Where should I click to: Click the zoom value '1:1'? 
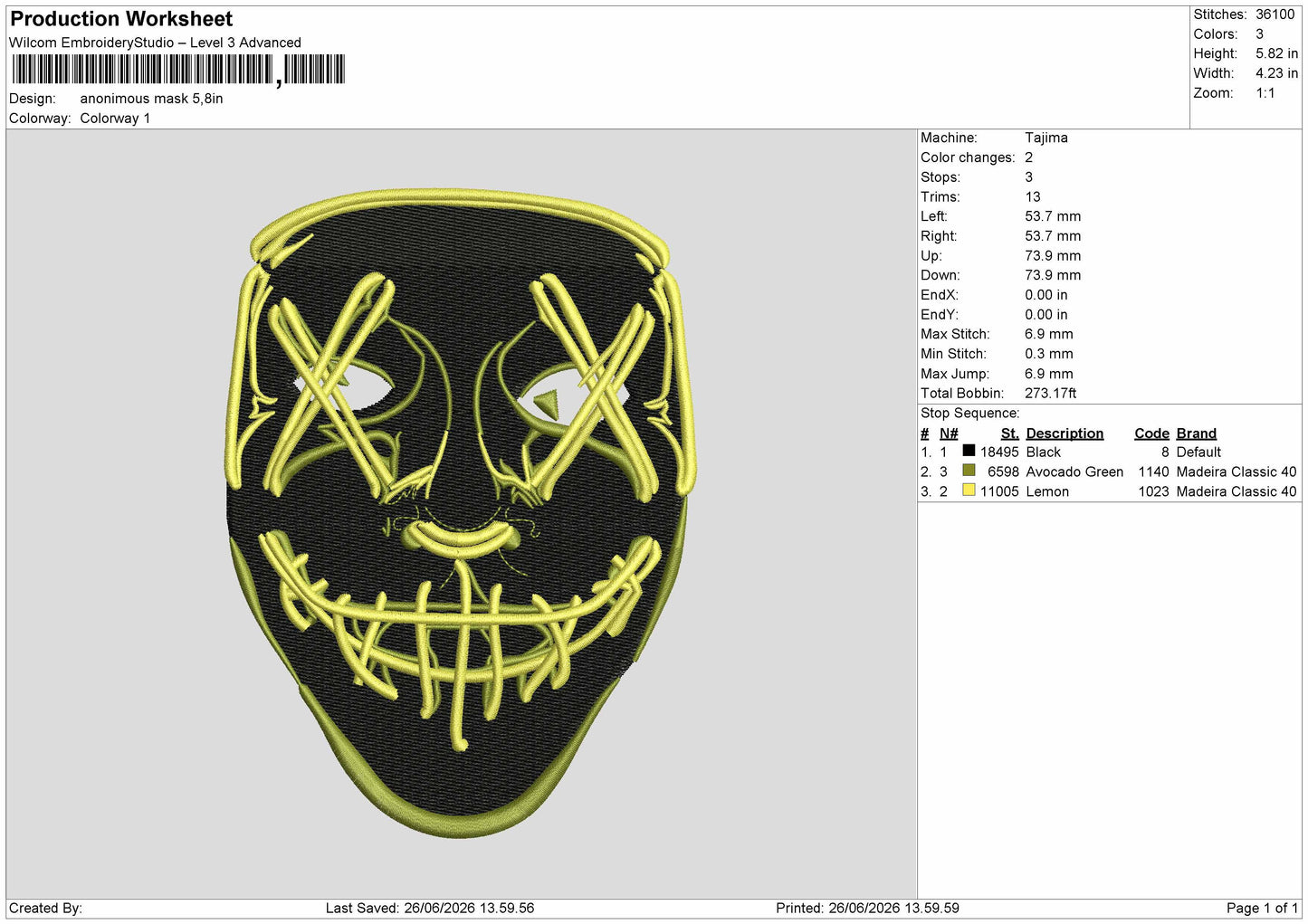coord(1265,93)
